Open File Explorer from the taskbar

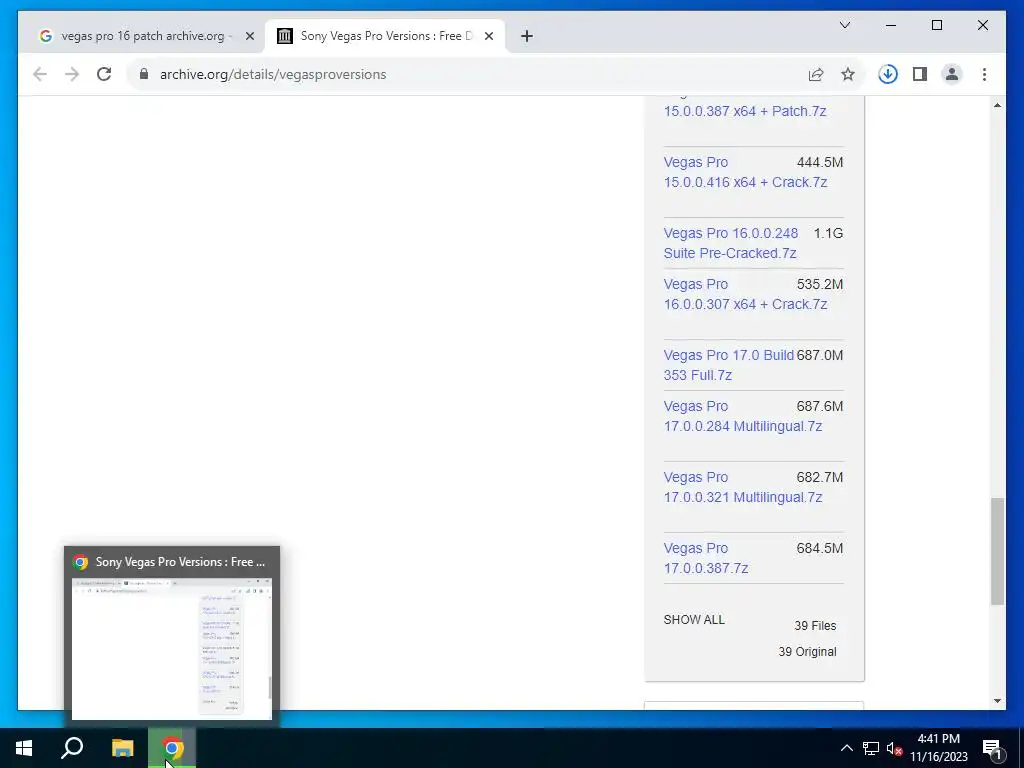(122, 748)
